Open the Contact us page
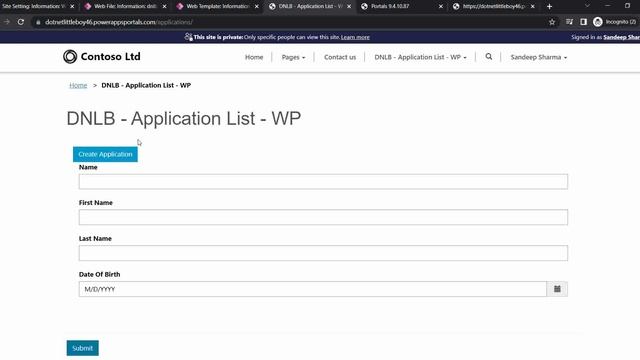The image size is (640, 360). 340,57
